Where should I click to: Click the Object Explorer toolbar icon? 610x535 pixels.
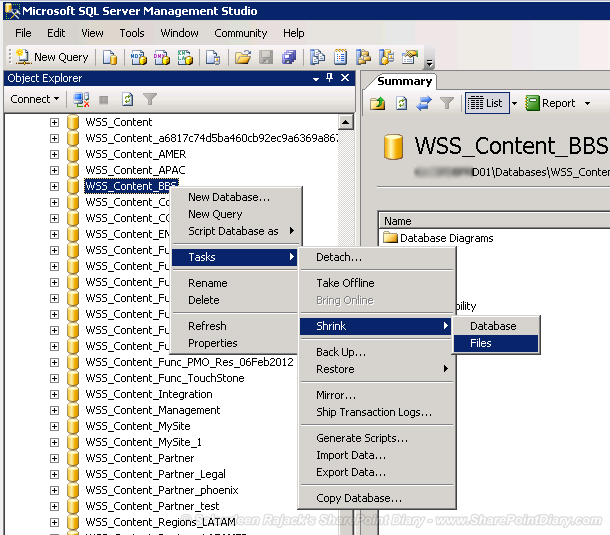coord(363,57)
